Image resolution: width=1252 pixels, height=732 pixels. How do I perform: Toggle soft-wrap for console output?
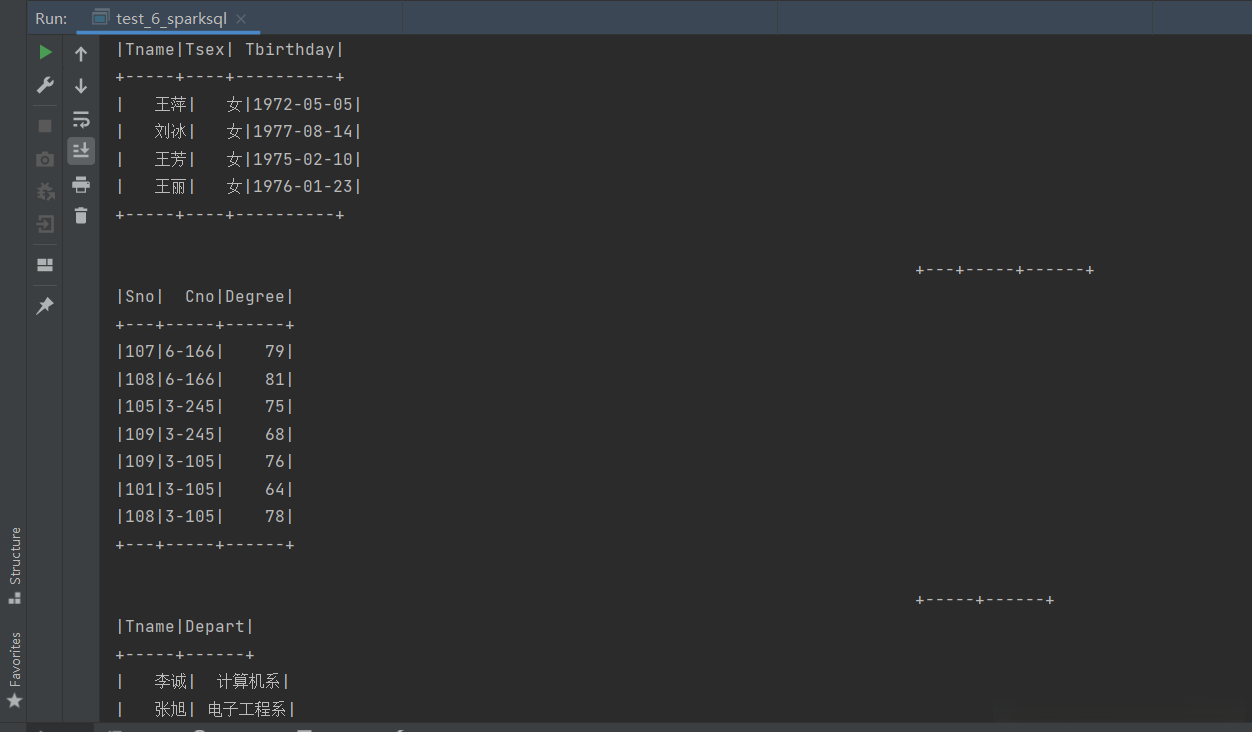(81, 119)
